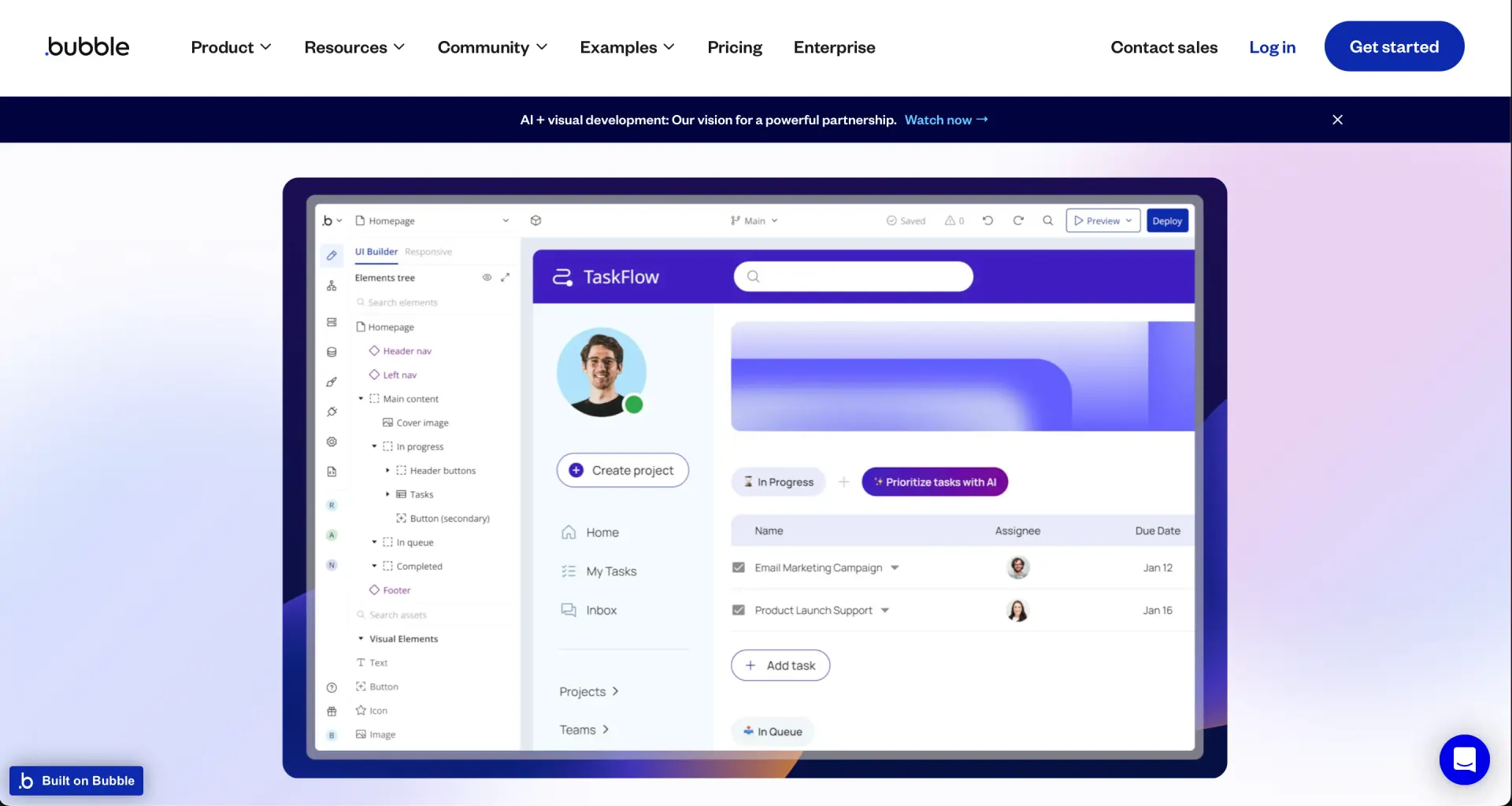Open the chat support widget icon
Image resolution: width=1512 pixels, height=806 pixels.
pyautogui.click(x=1464, y=760)
